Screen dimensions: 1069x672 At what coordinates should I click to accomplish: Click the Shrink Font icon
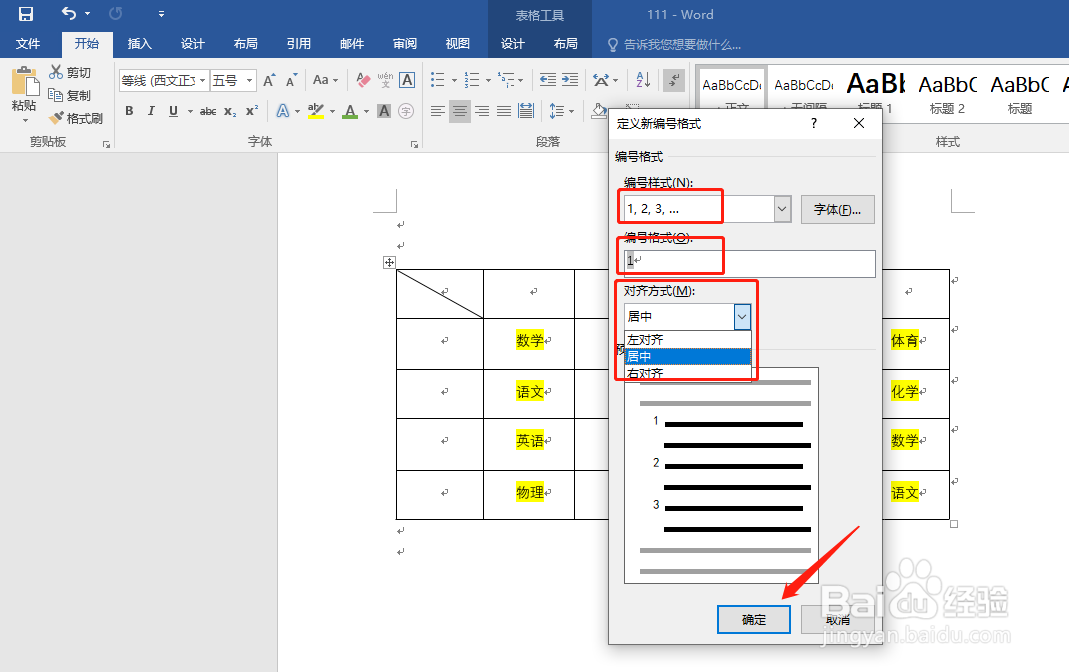292,80
